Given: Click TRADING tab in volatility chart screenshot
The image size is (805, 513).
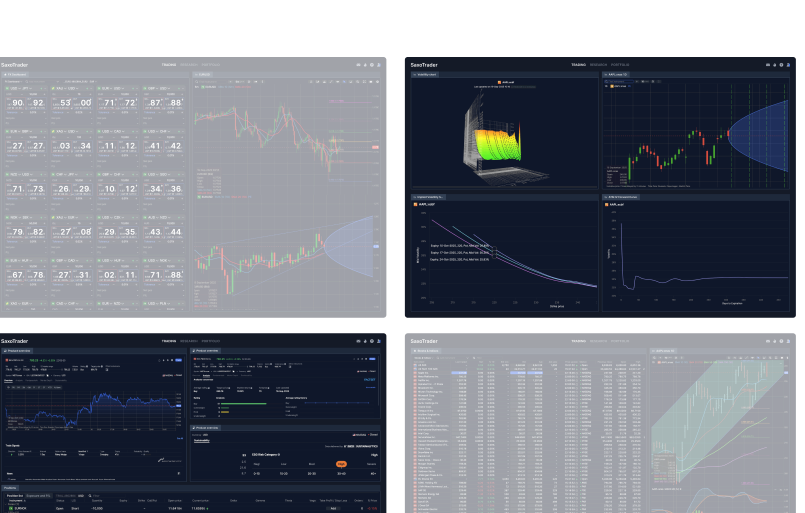Looking at the screenshot, I should pos(579,65).
